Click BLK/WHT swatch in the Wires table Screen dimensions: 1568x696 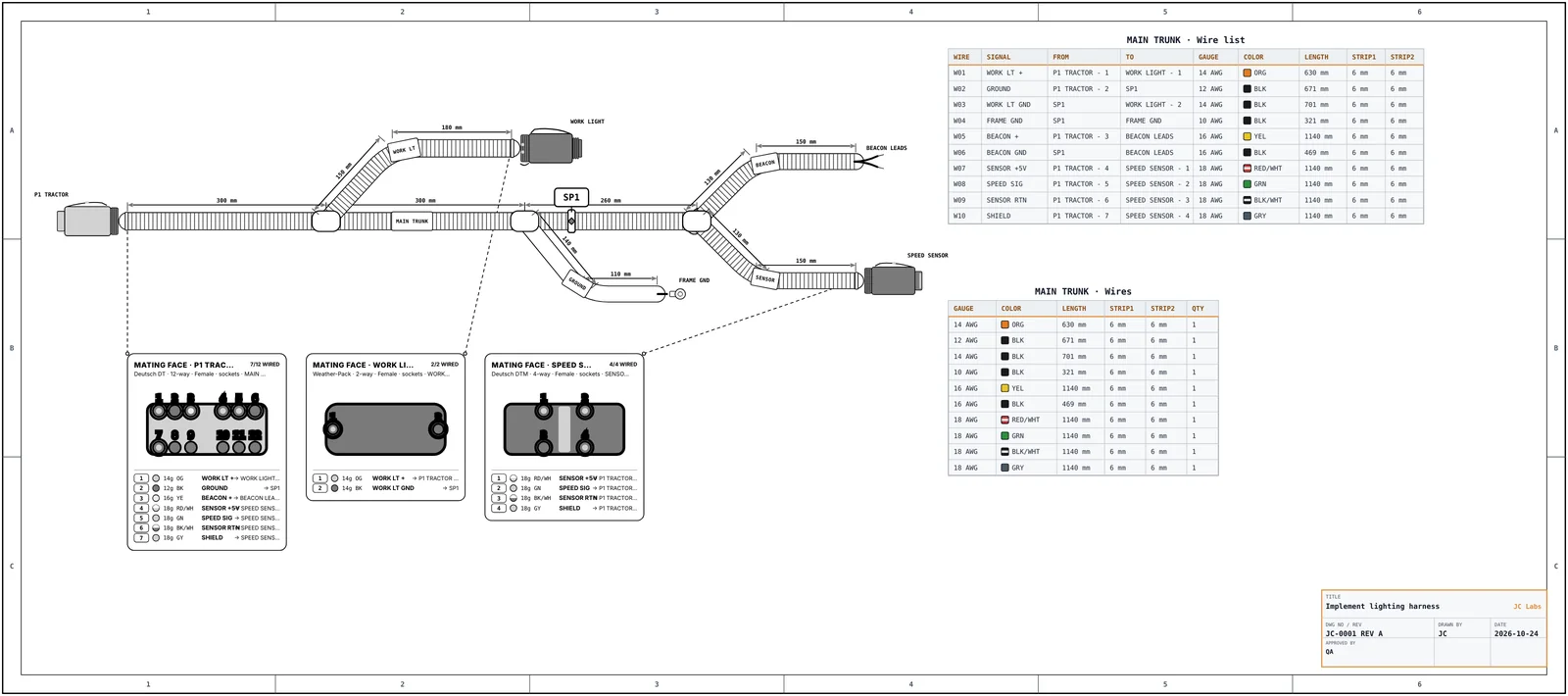[x=1004, y=452]
